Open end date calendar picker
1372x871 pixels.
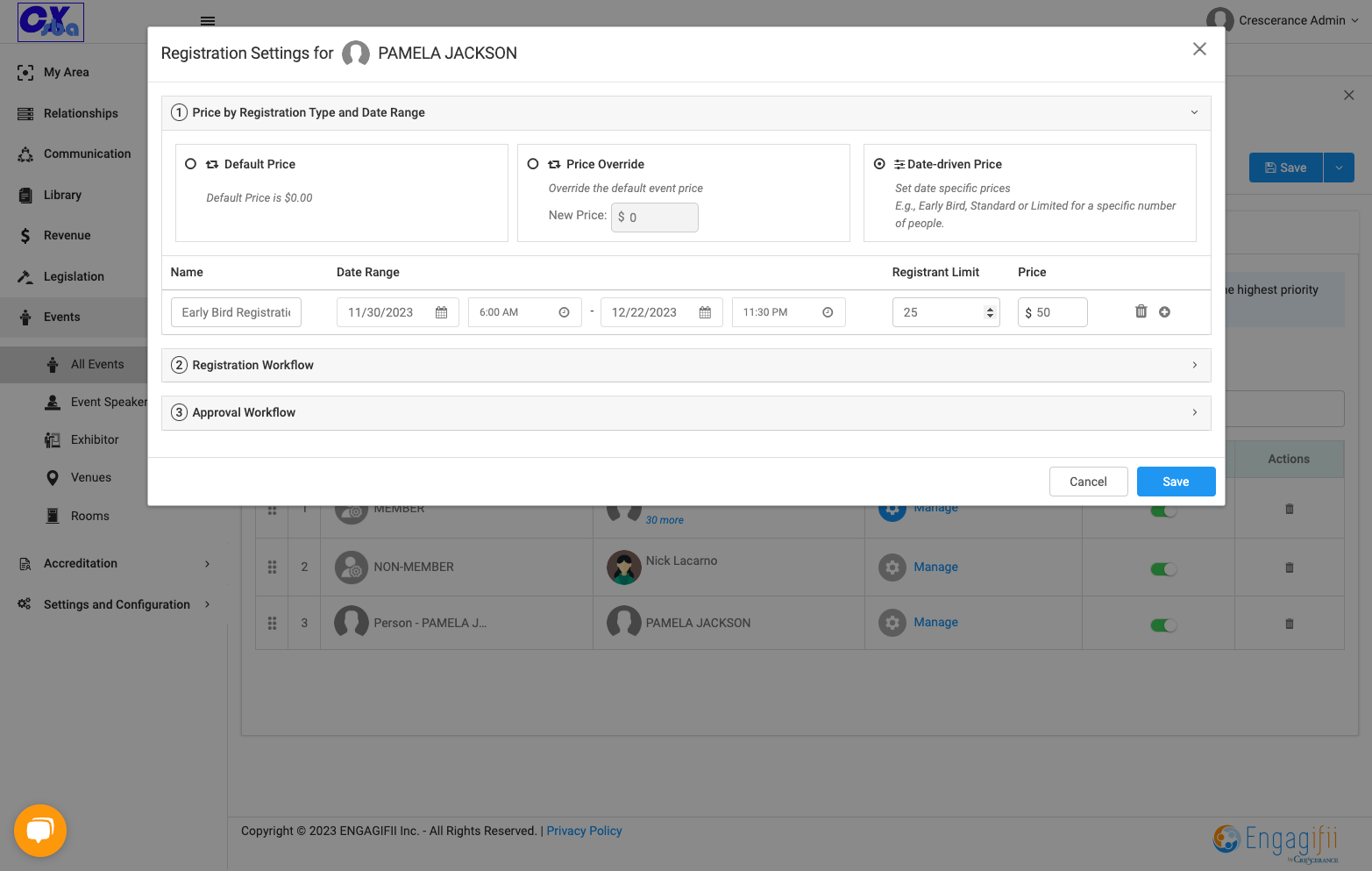(705, 312)
